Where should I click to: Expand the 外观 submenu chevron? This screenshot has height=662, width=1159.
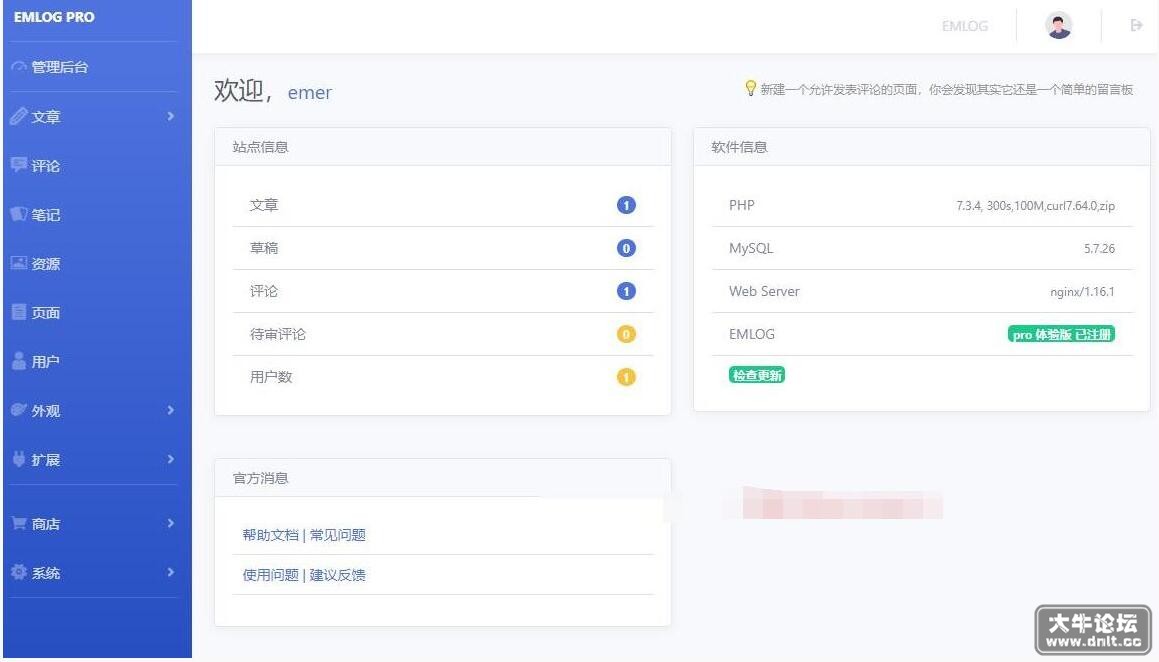point(171,410)
